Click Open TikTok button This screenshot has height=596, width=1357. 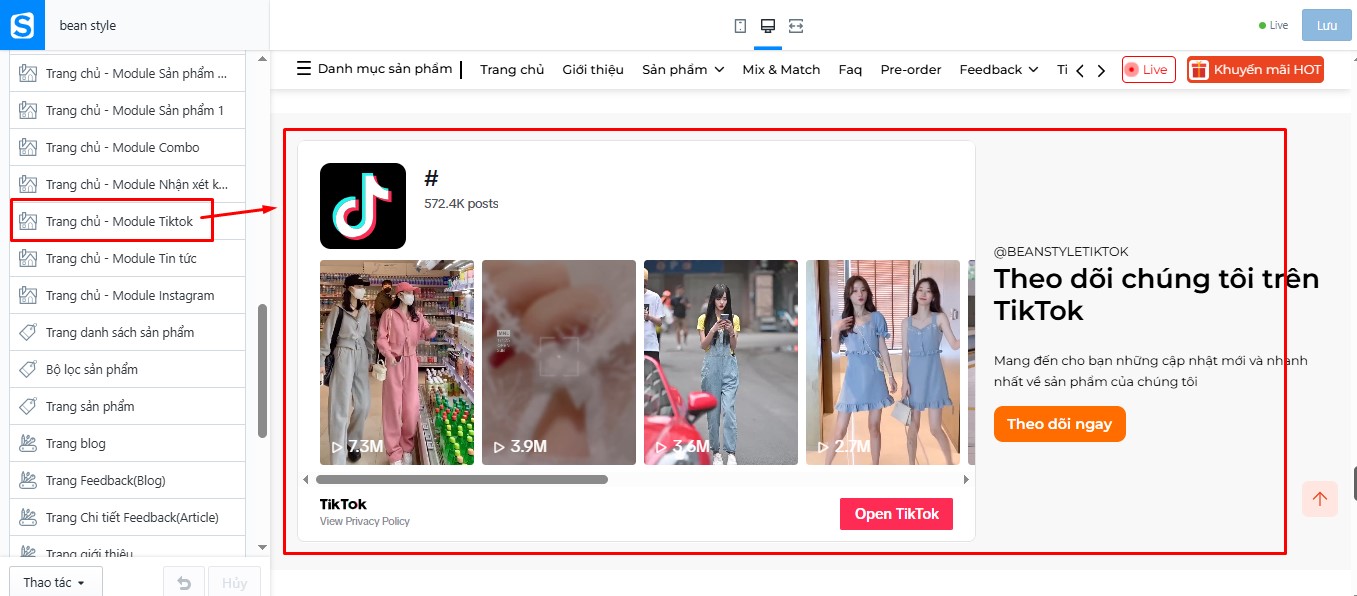click(x=897, y=514)
